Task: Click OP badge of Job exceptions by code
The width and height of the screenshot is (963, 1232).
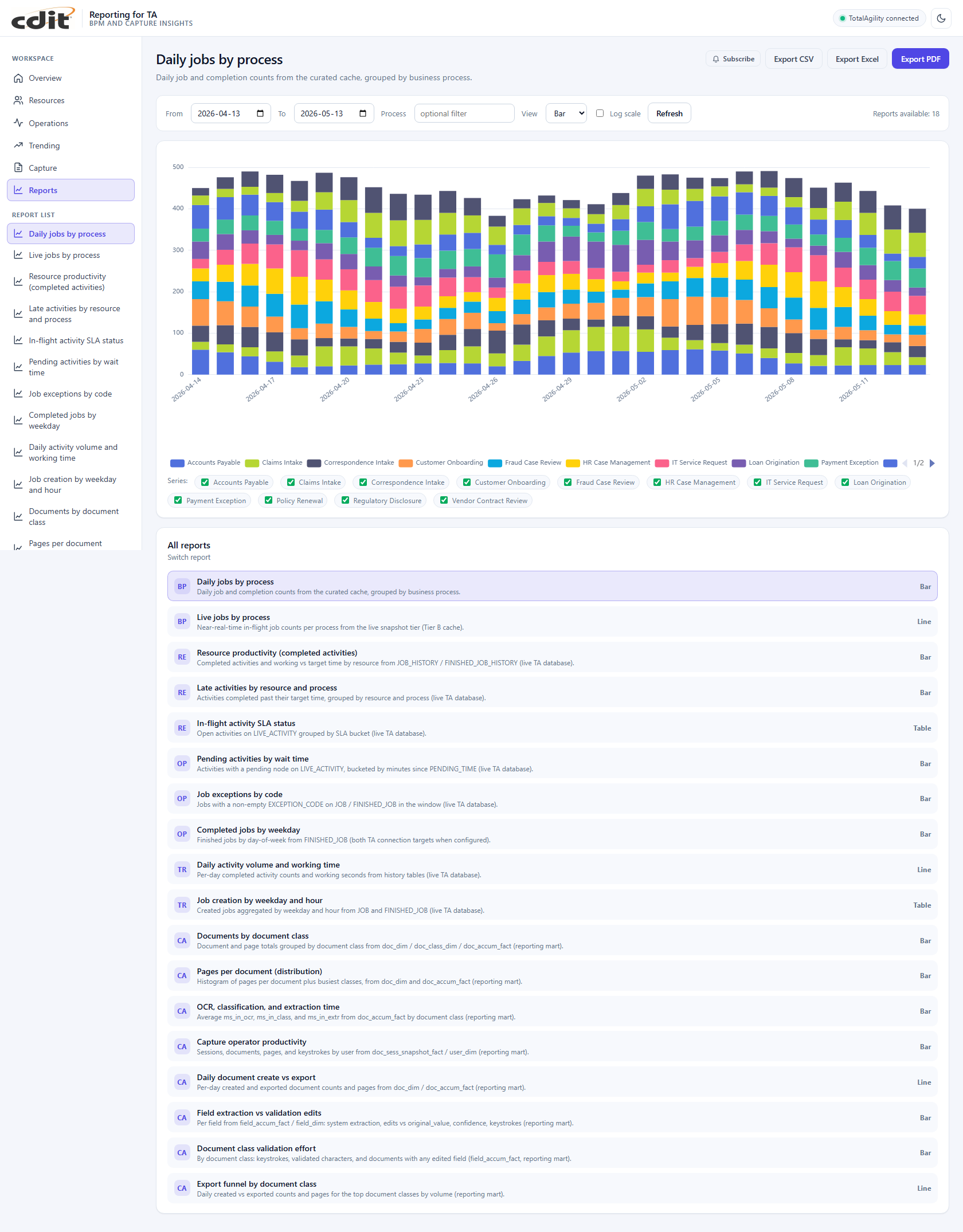Action: click(182, 799)
